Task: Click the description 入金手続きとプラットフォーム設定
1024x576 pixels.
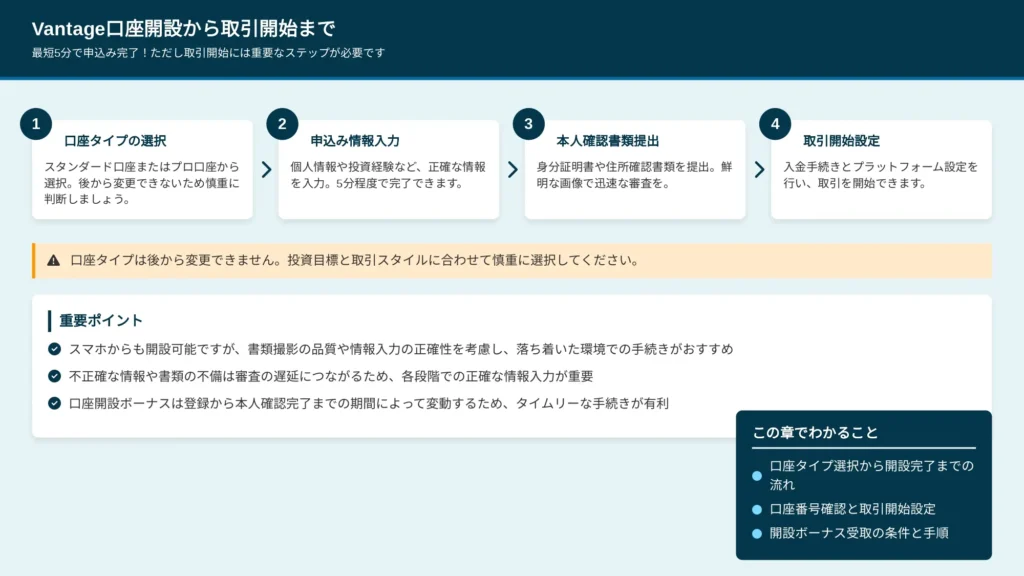Action: 880,175
